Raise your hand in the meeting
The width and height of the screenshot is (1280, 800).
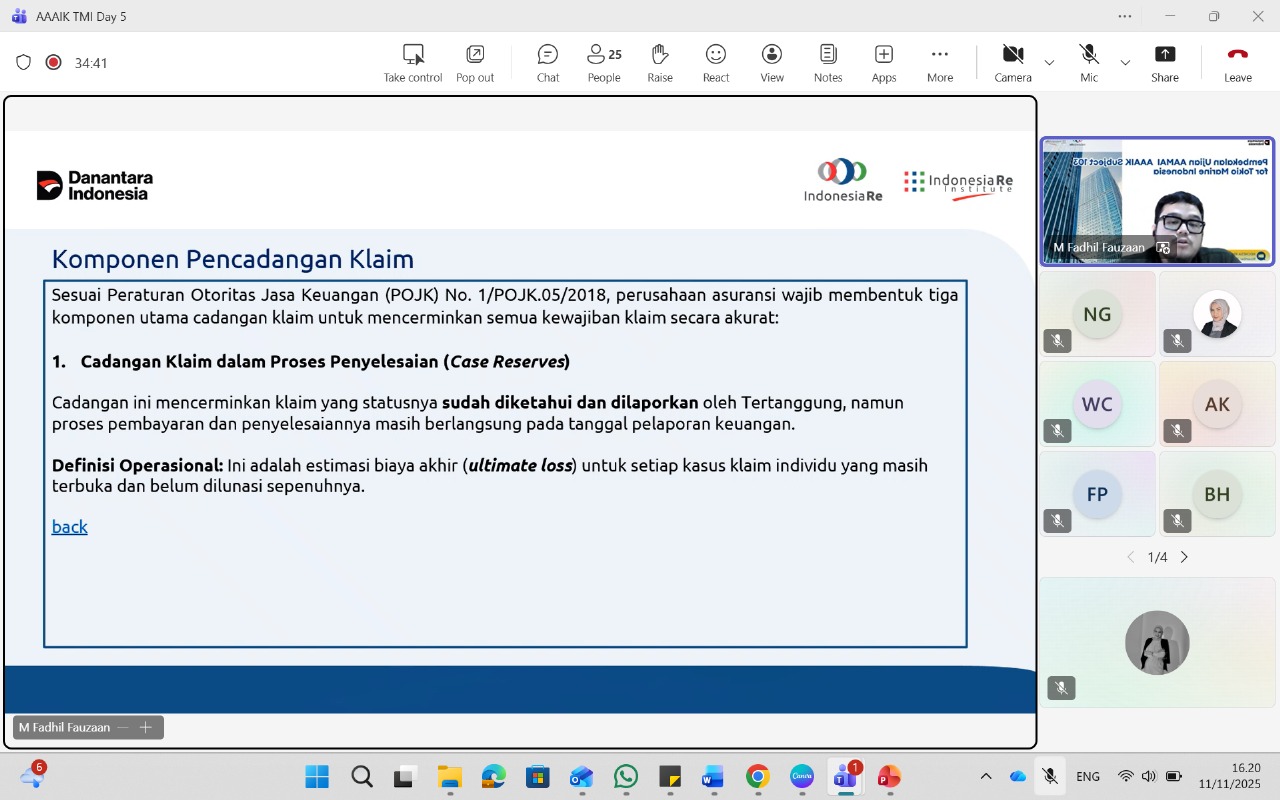click(x=659, y=63)
